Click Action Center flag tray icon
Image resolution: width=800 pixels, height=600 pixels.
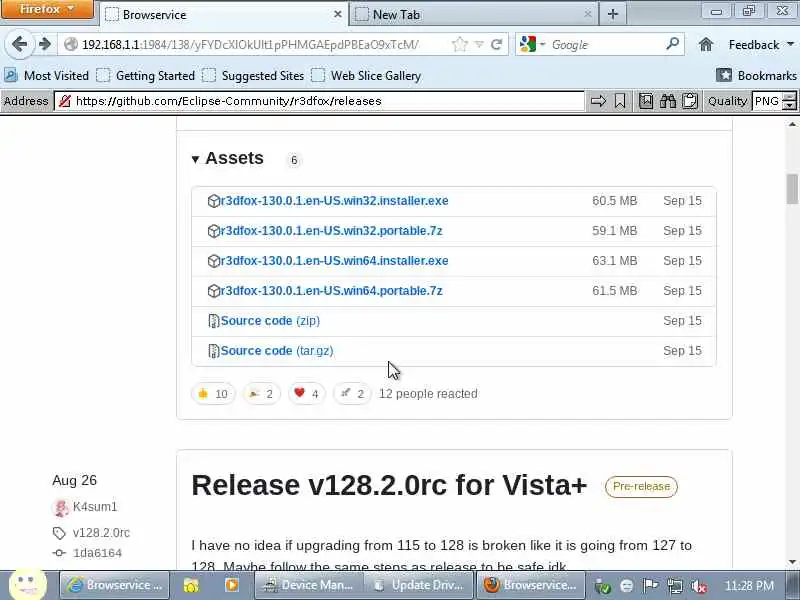651,585
